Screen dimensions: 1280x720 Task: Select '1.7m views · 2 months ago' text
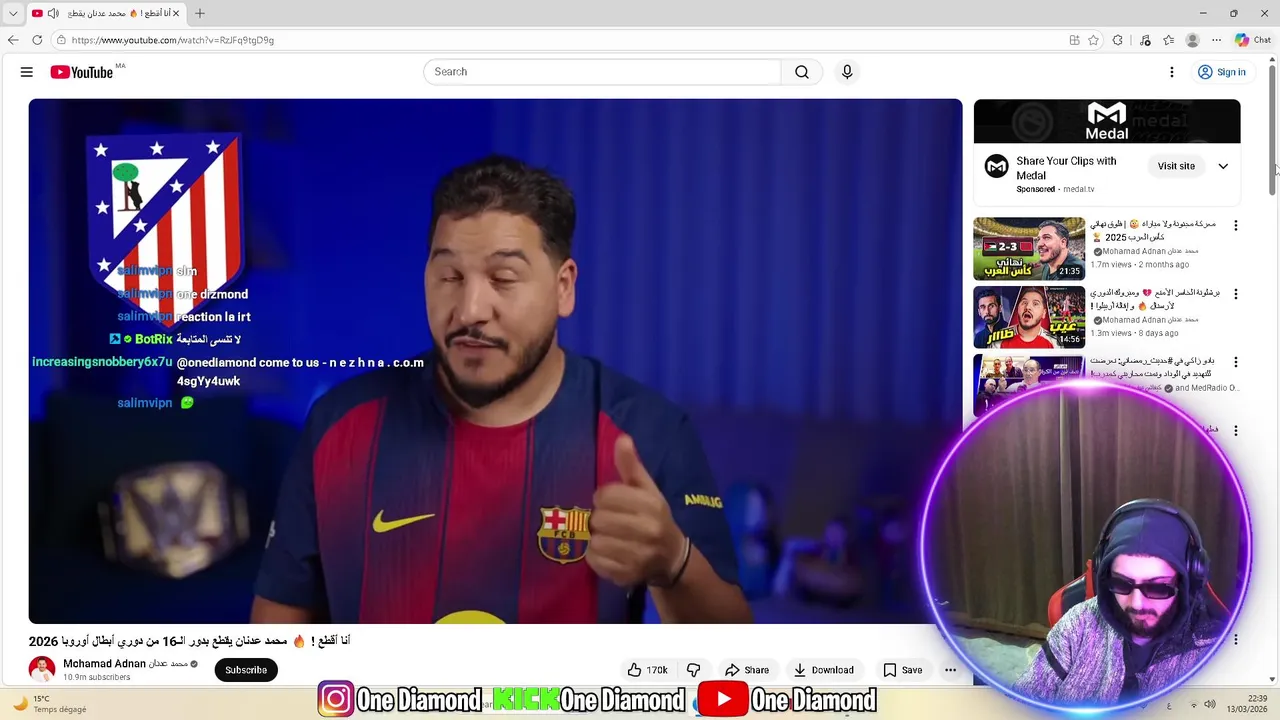[1139, 265]
